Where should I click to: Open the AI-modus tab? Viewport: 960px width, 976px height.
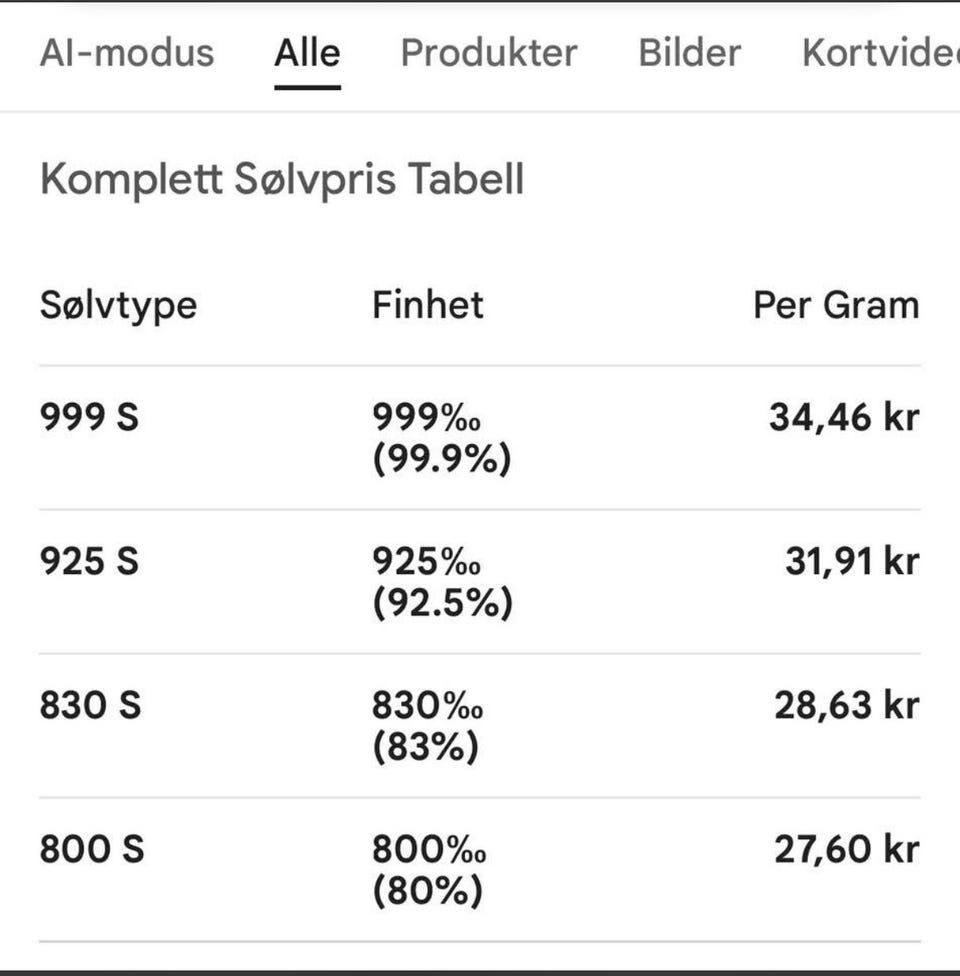coord(127,53)
